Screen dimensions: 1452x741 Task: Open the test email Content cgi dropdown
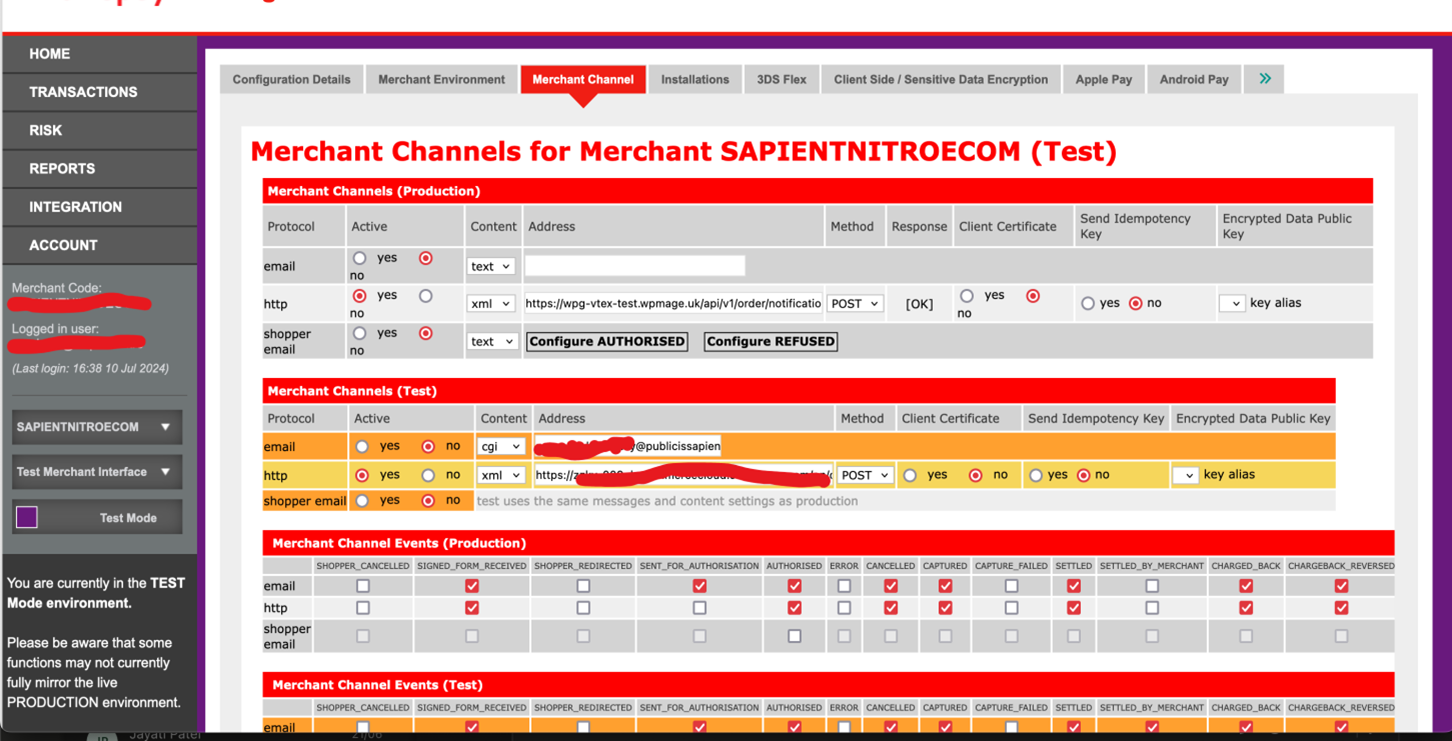click(x=501, y=447)
